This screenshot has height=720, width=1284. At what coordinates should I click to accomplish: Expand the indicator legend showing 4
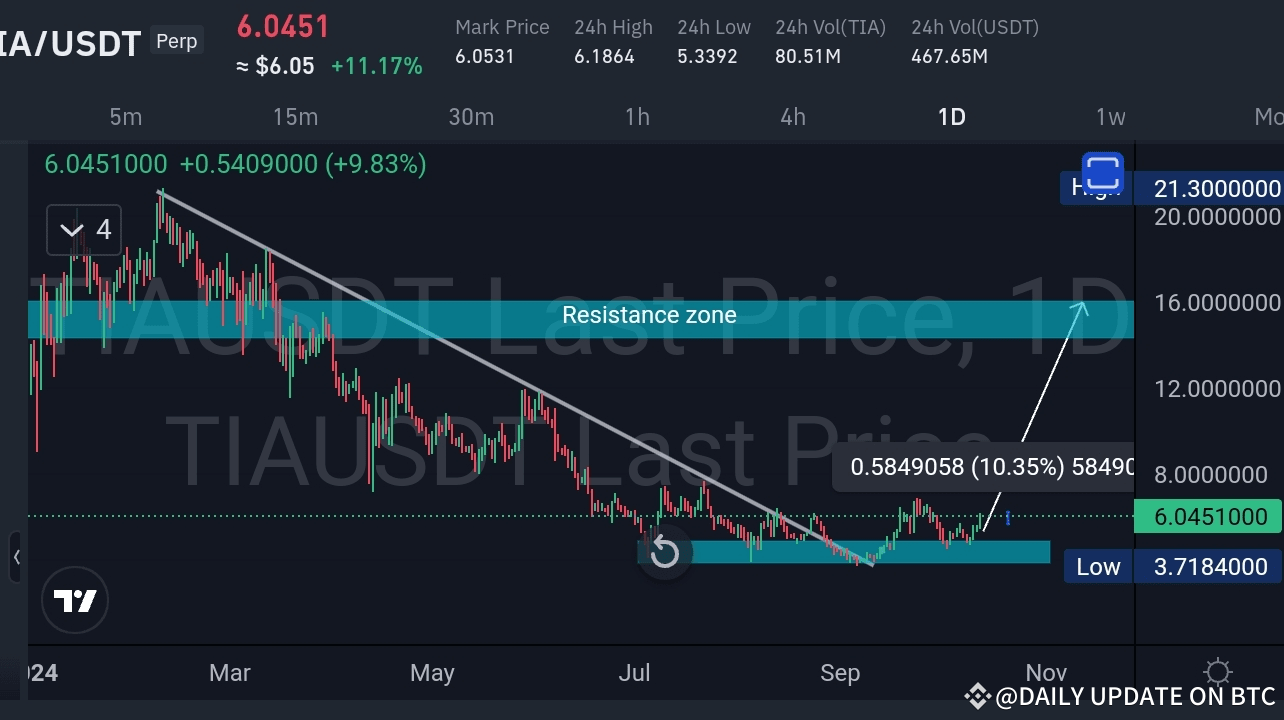pyautogui.click(x=84, y=230)
